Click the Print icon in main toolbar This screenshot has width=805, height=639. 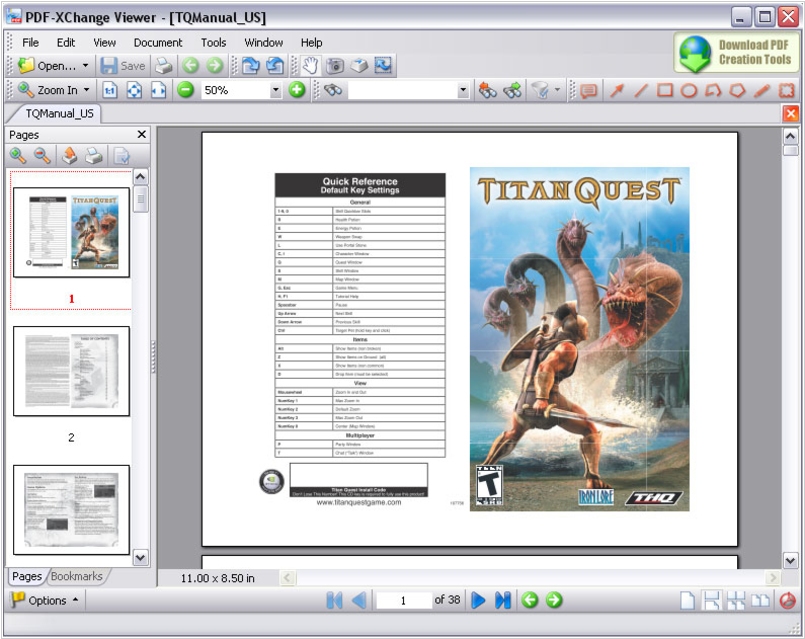[x=163, y=66]
